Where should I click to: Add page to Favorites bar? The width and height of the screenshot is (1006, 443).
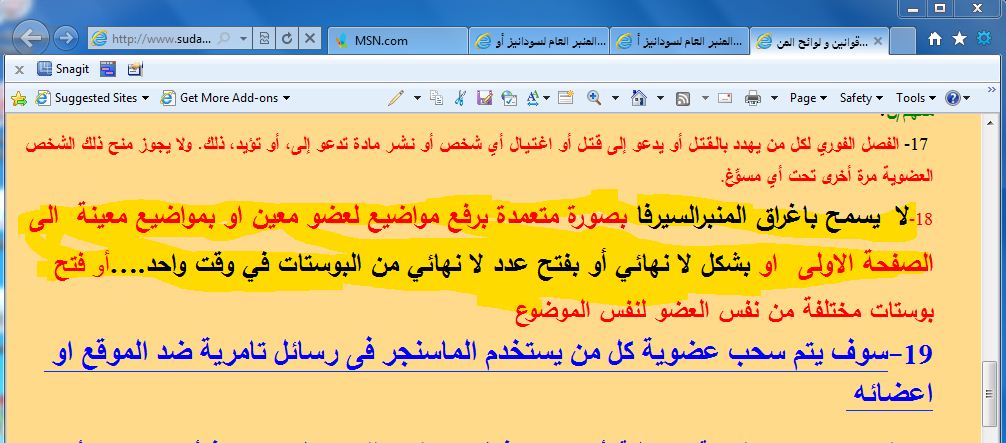click(19, 98)
